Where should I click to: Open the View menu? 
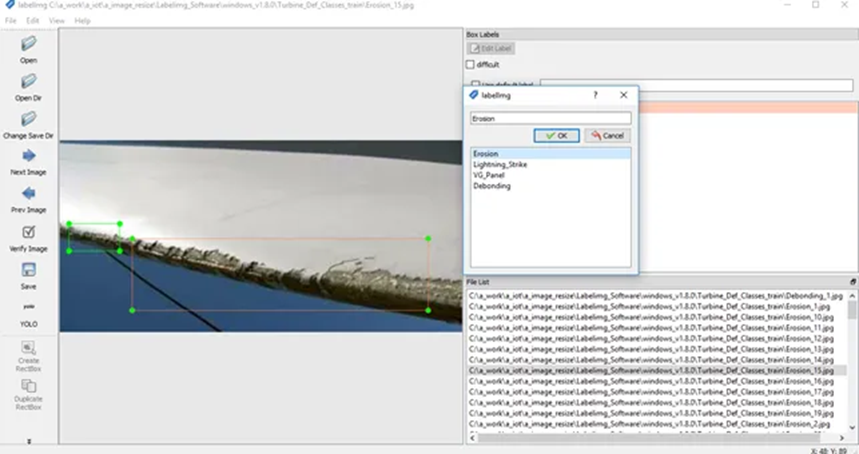(56, 21)
